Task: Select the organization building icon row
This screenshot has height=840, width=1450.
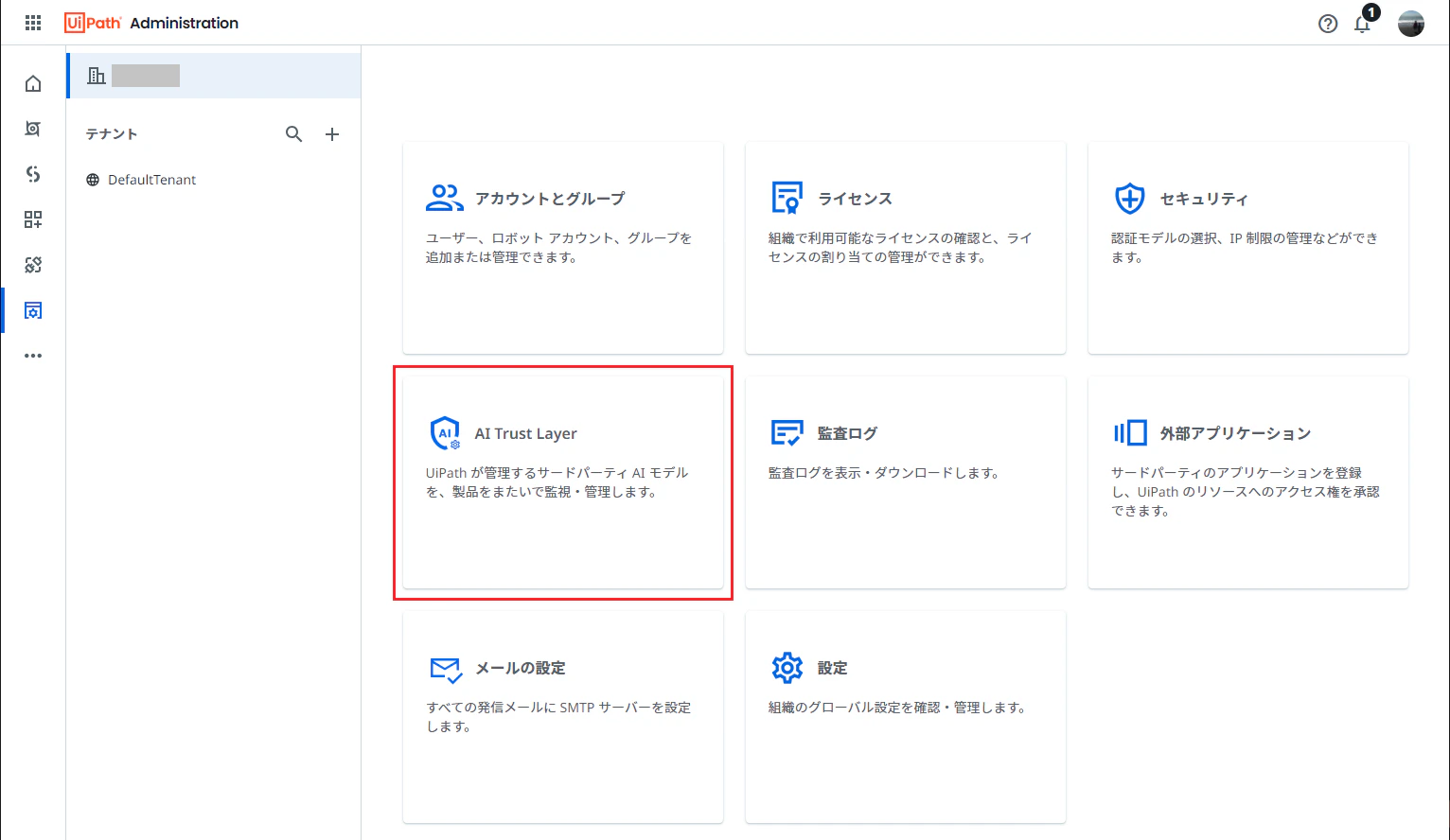Action: [x=214, y=76]
